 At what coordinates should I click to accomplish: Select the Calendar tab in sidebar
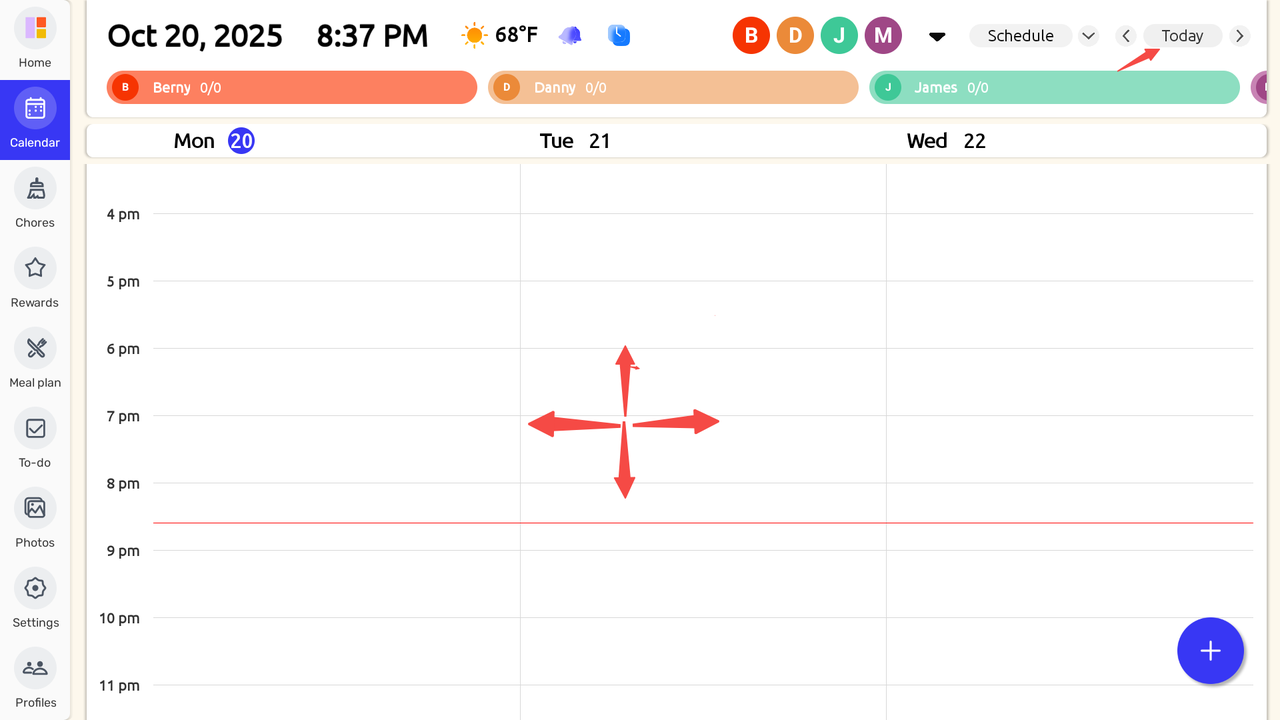tap(35, 119)
